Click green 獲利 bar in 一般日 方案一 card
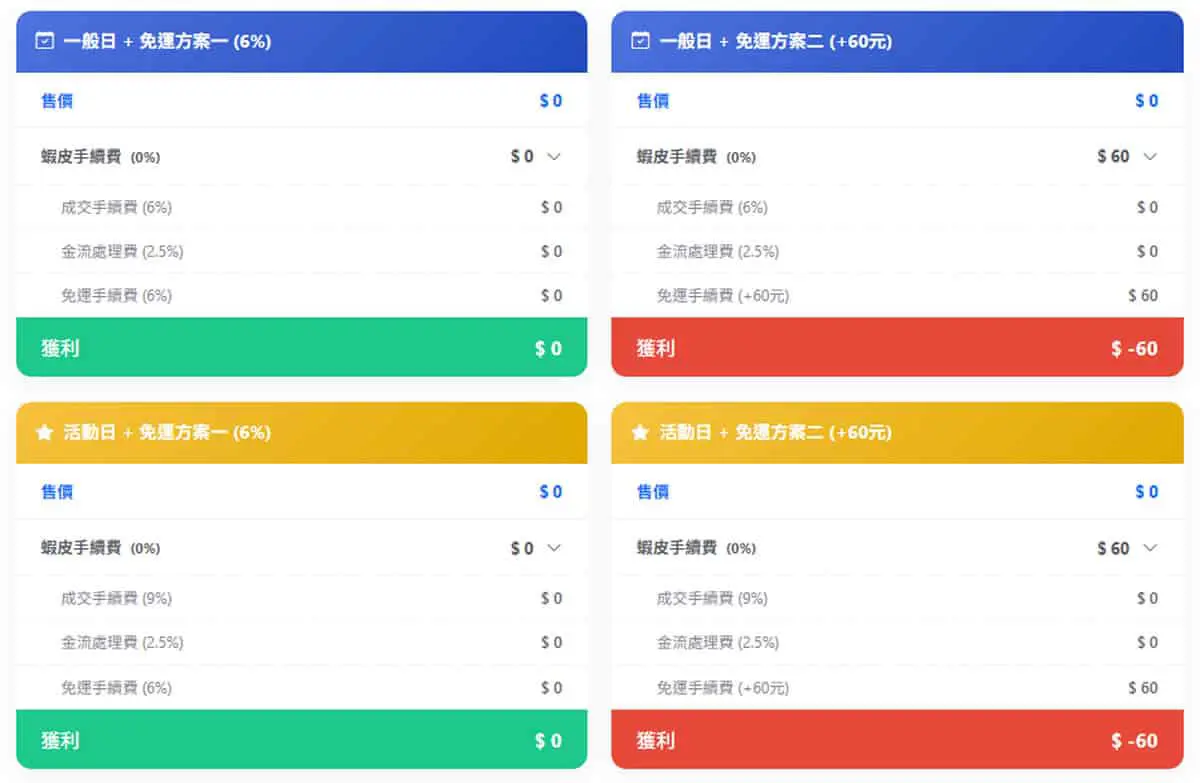Viewport: 1200px width, 783px height. (x=301, y=347)
